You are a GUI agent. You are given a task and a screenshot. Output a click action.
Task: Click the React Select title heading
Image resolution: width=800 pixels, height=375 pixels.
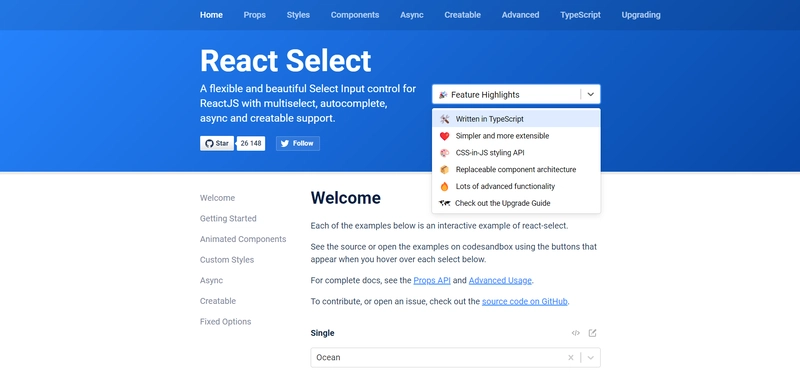coord(285,61)
